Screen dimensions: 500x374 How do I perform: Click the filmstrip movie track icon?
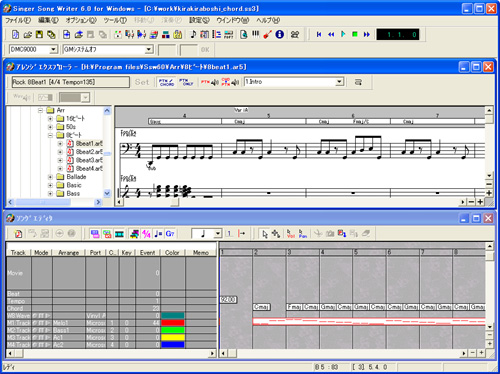(x=119, y=234)
